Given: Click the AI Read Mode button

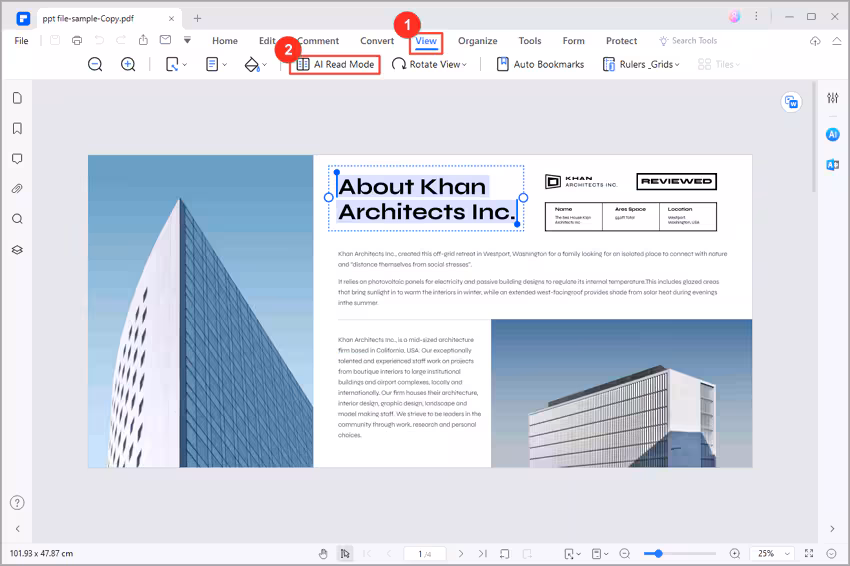Looking at the screenshot, I should pos(334,64).
